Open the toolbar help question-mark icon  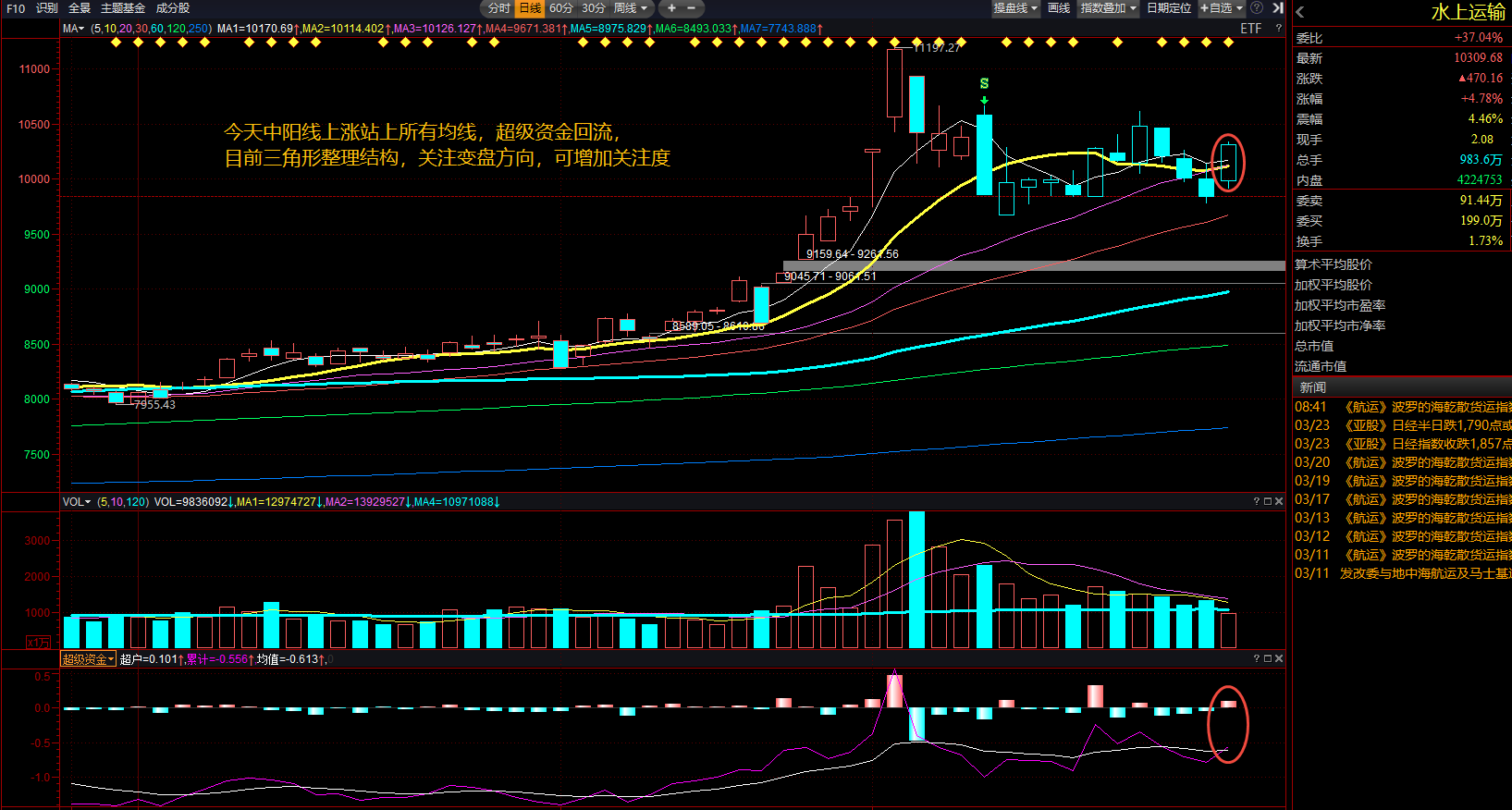[x=1257, y=8]
